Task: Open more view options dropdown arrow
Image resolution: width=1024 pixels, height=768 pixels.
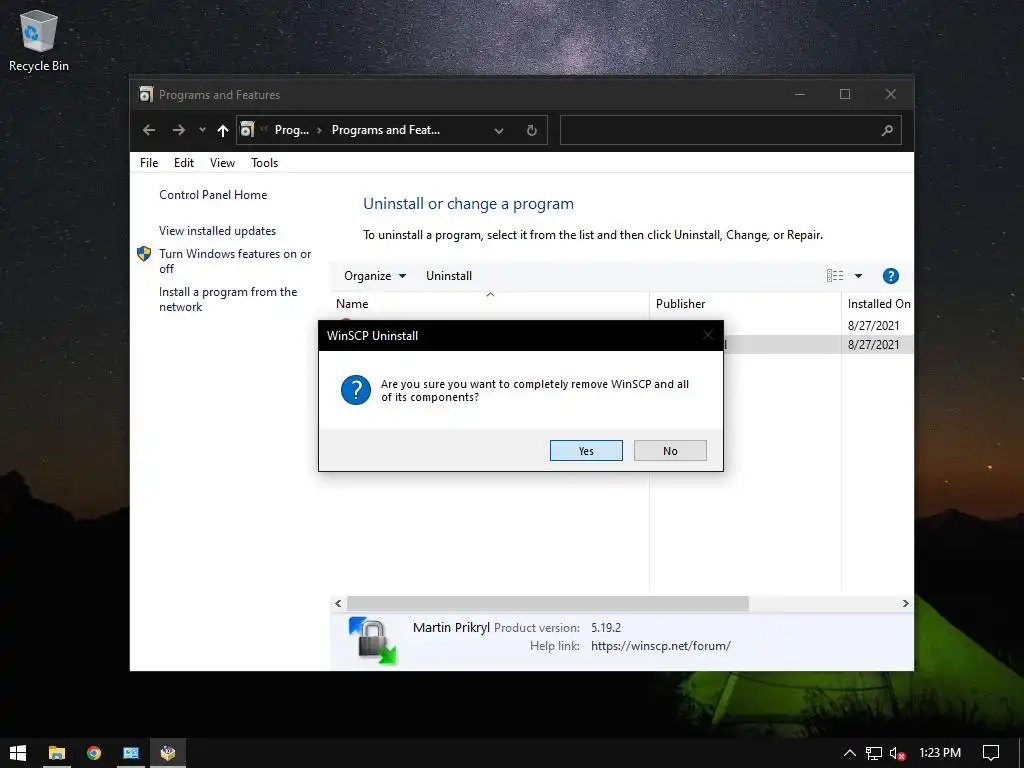Action: coord(859,276)
